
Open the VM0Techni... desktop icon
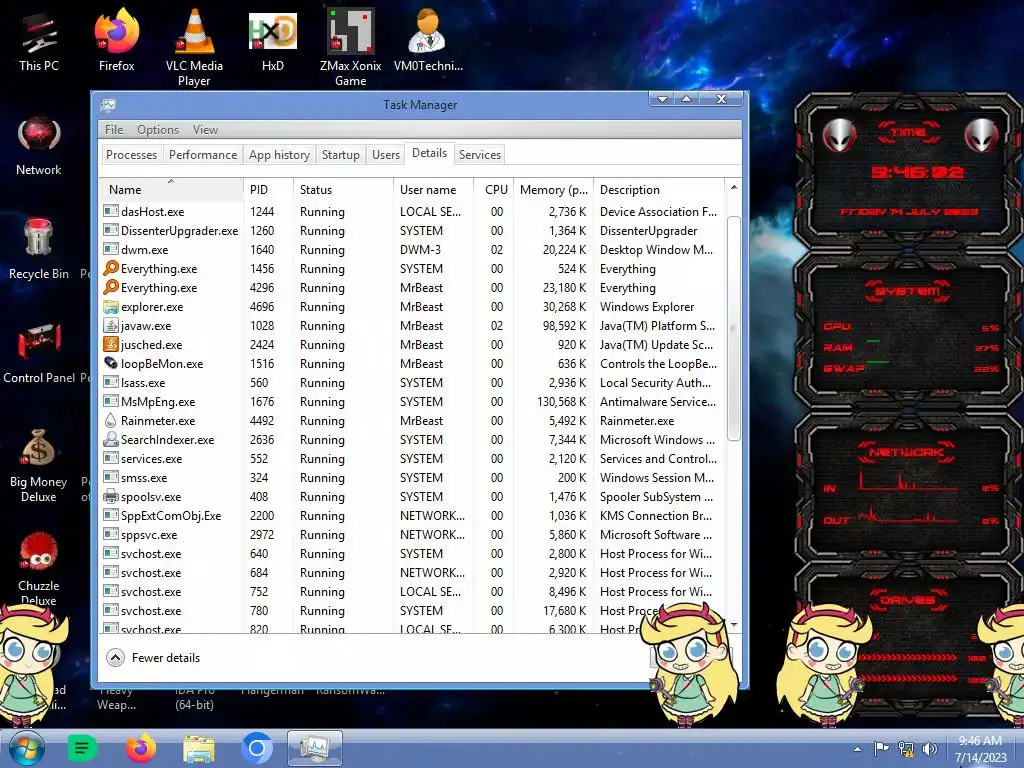click(428, 40)
